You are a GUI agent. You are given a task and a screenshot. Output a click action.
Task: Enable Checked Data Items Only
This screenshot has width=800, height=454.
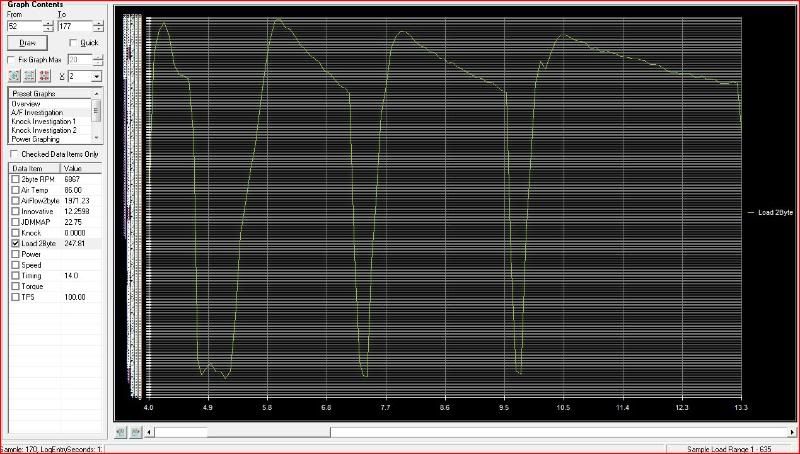[x=13, y=154]
